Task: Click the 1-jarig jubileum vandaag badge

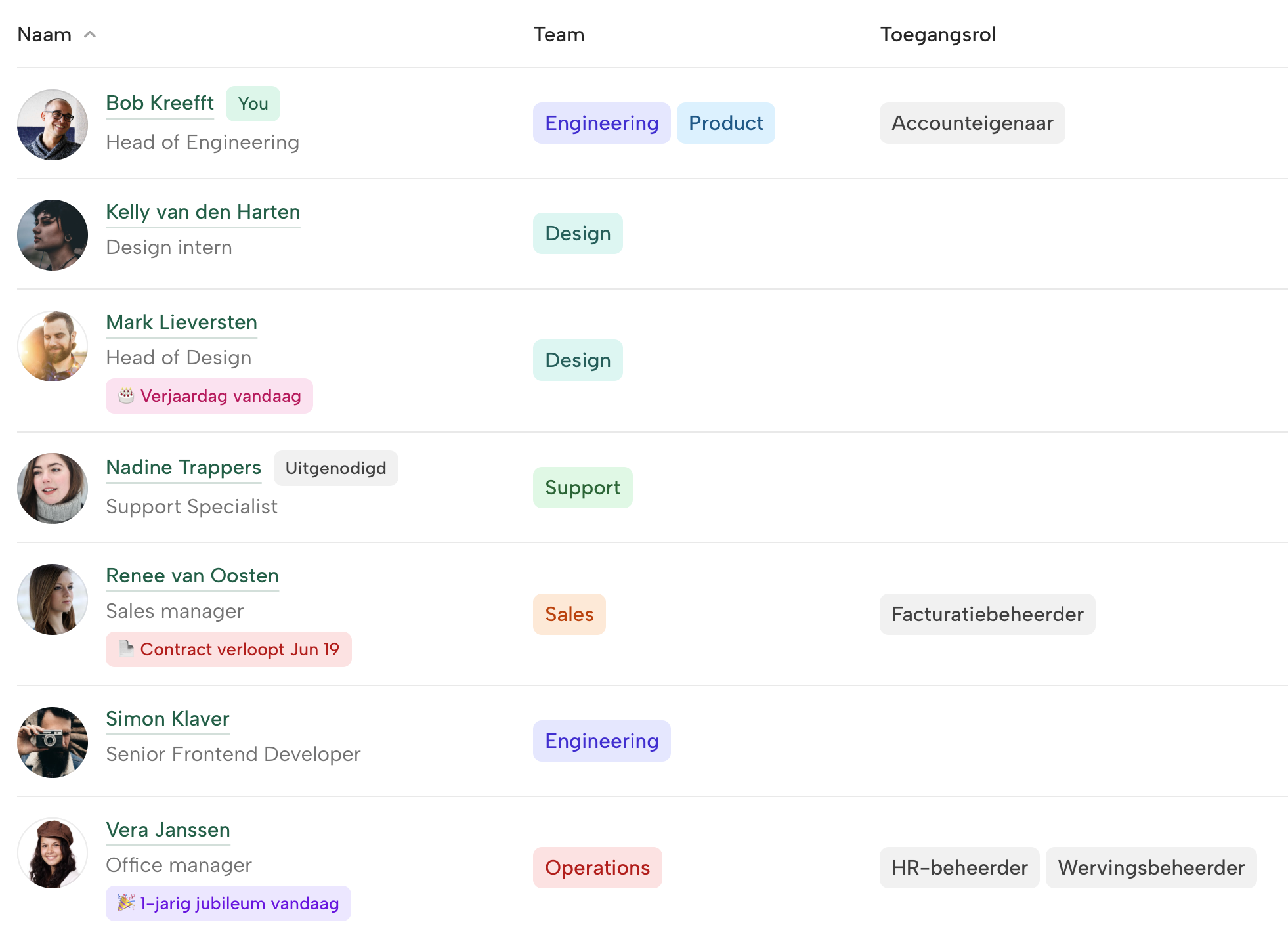Action: point(228,903)
